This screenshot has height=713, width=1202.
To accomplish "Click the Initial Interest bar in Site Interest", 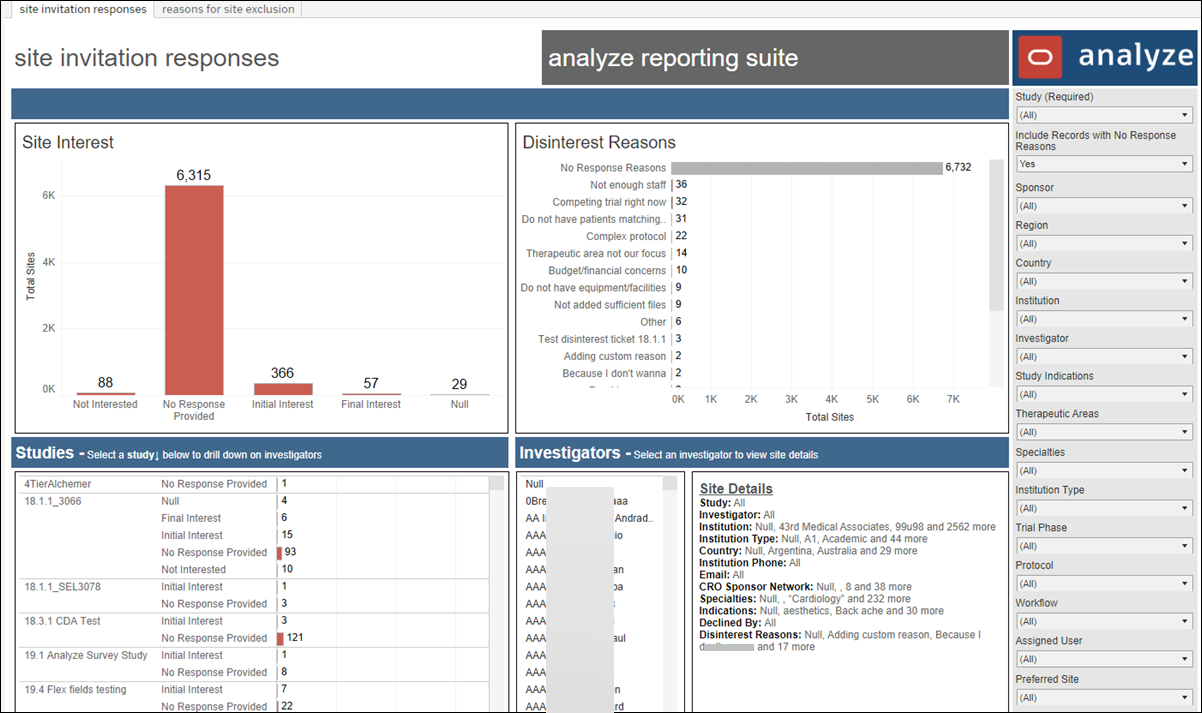I will click(x=283, y=389).
